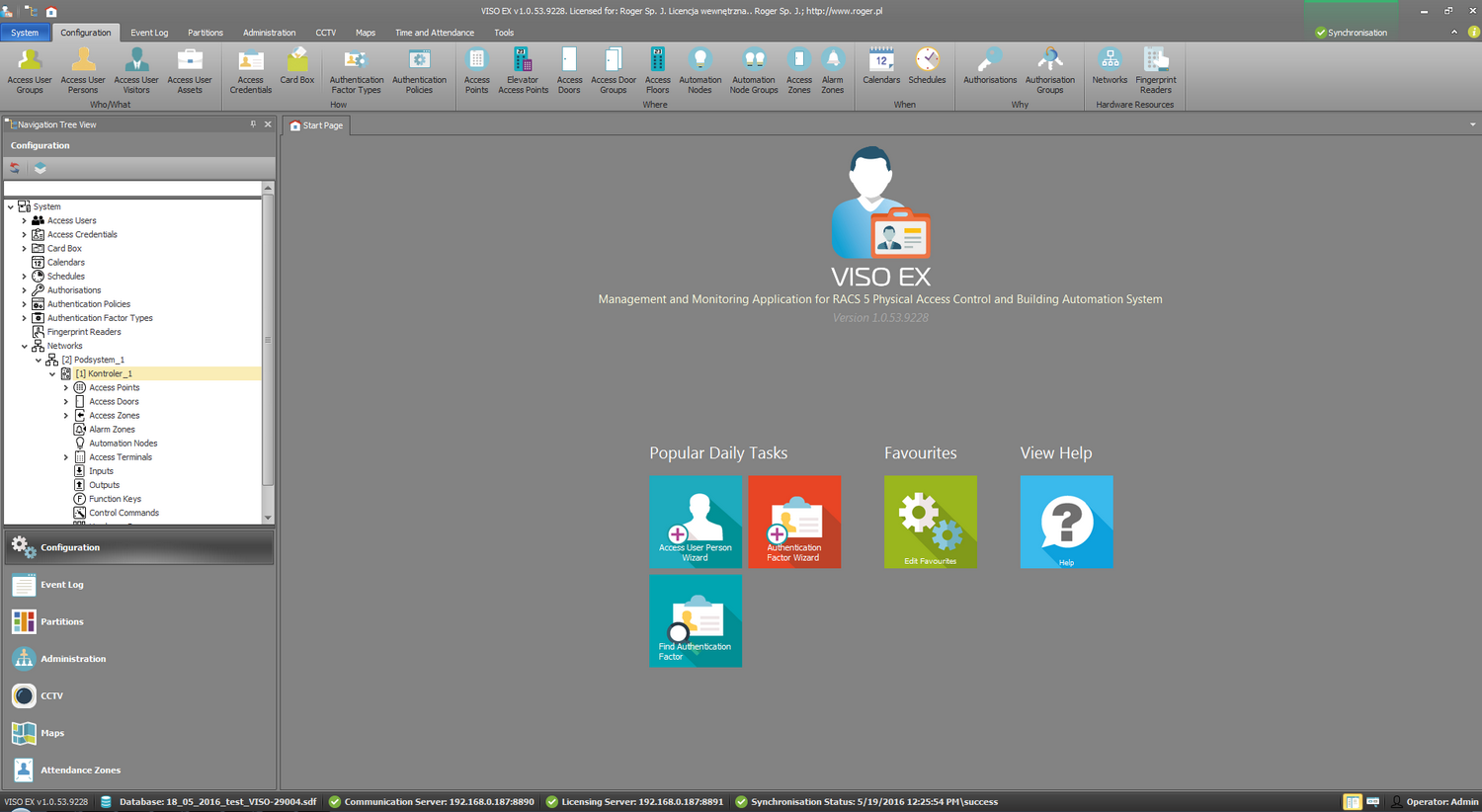Click the Synchronisation status indicator
Screen dimensions: 1482x812
[x=1351, y=33]
